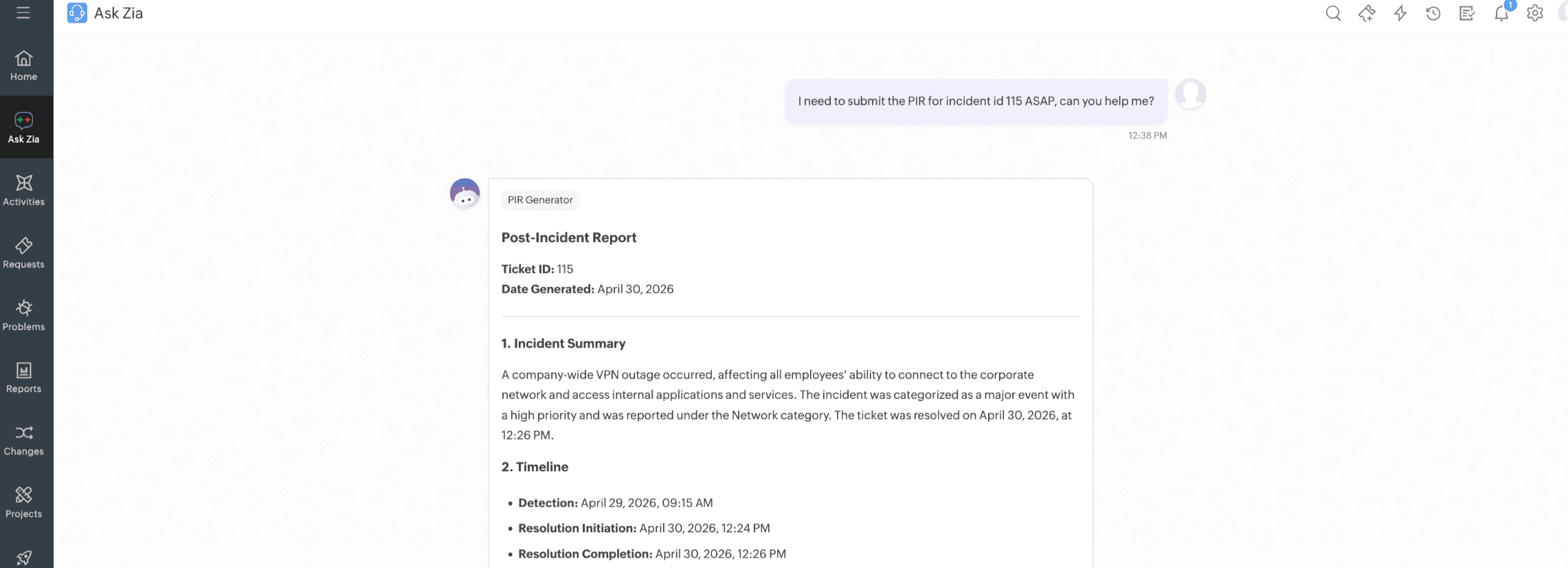The height and width of the screenshot is (568, 1568).
Task: Click the 12:38 PM message timestamp
Action: (1147, 135)
